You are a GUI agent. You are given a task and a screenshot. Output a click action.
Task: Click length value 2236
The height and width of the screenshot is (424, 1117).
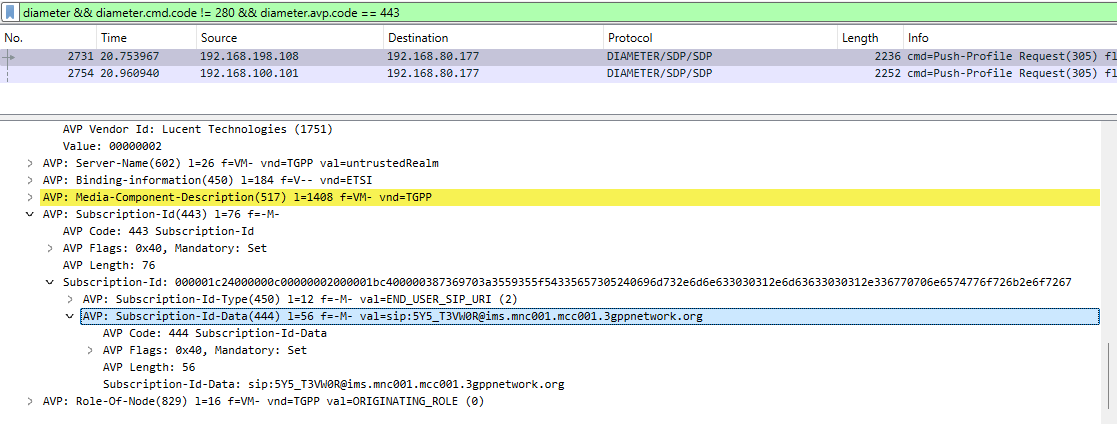[886, 56]
